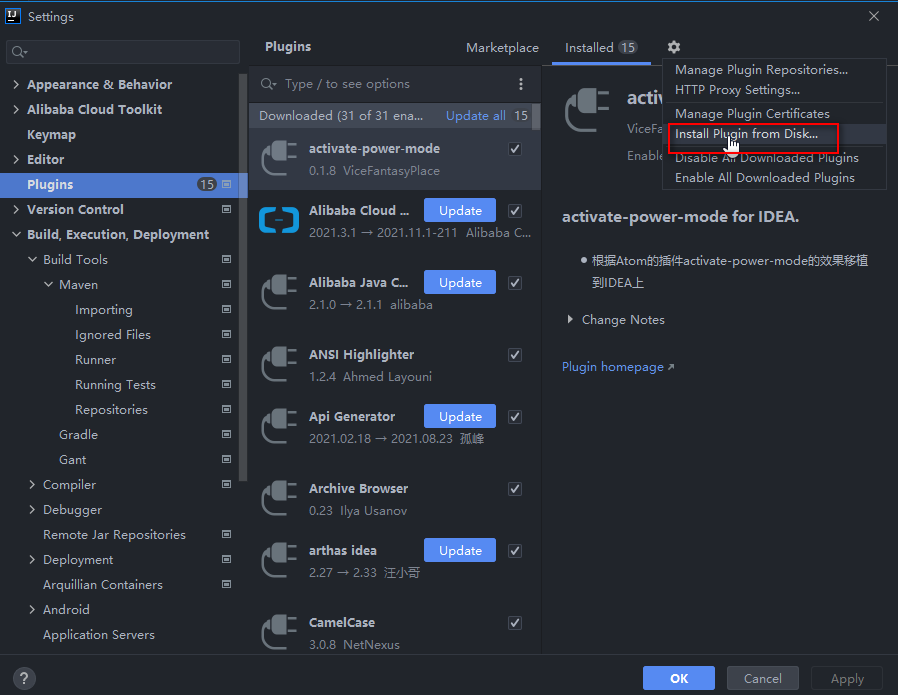898x695 pixels.
Task: Expand the Change Notes section
Action: (x=570, y=319)
